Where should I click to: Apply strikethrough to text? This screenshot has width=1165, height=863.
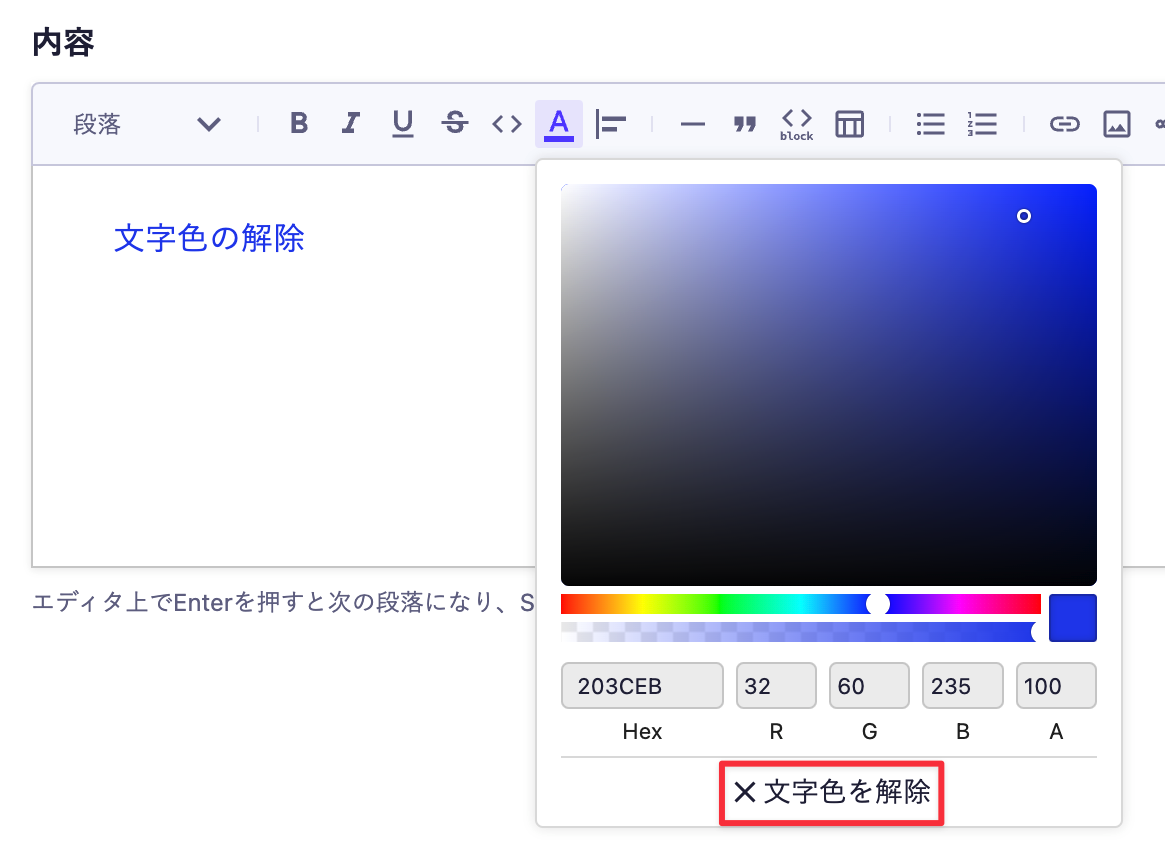(x=454, y=123)
